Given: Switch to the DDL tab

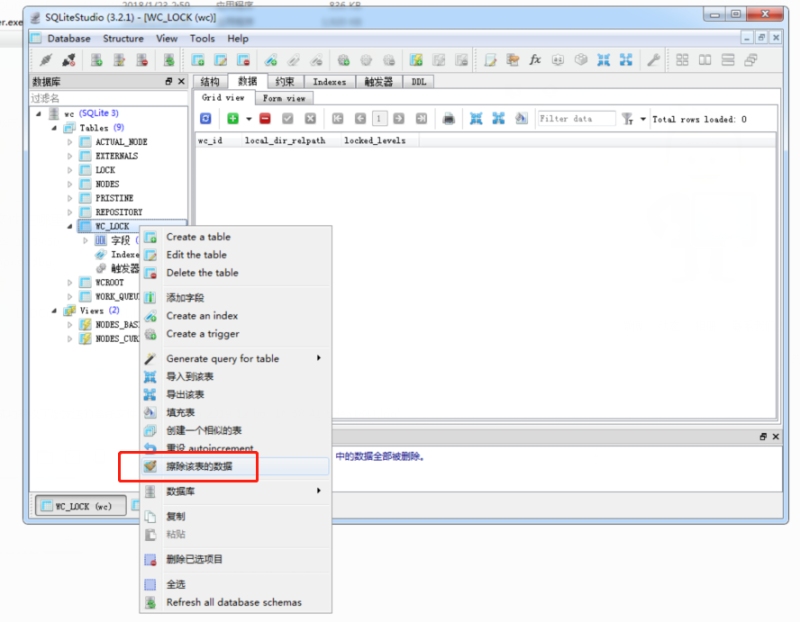Looking at the screenshot, I should 418,82.
